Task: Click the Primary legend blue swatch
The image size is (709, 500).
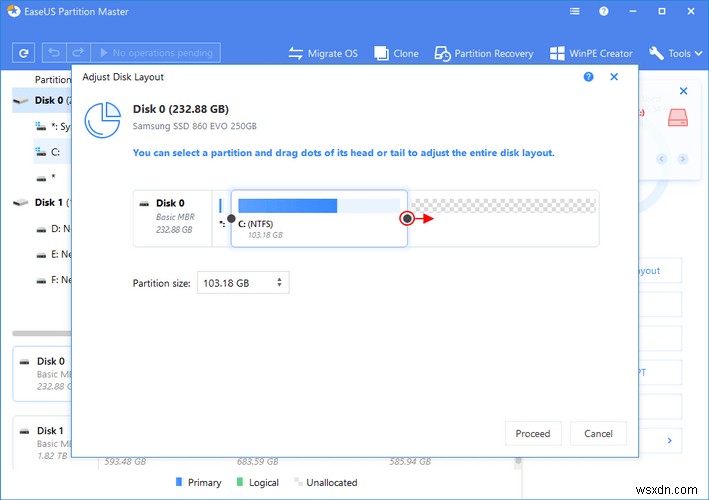Action: click(179, 482)
